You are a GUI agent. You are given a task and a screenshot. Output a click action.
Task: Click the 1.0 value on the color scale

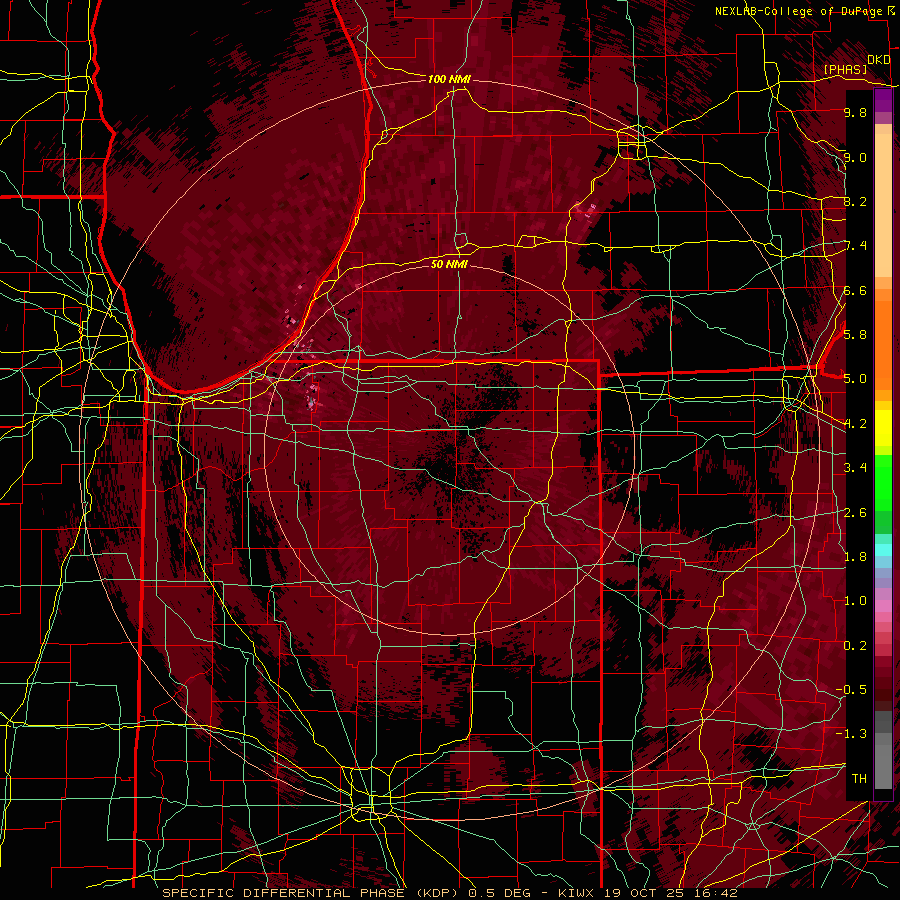(855, 601)
